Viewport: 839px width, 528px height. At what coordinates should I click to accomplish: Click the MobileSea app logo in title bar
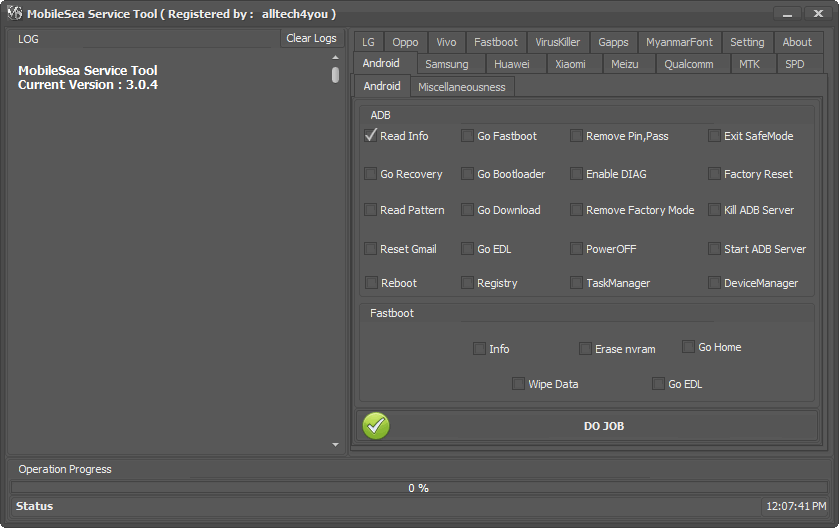click(x=14, y=13)
